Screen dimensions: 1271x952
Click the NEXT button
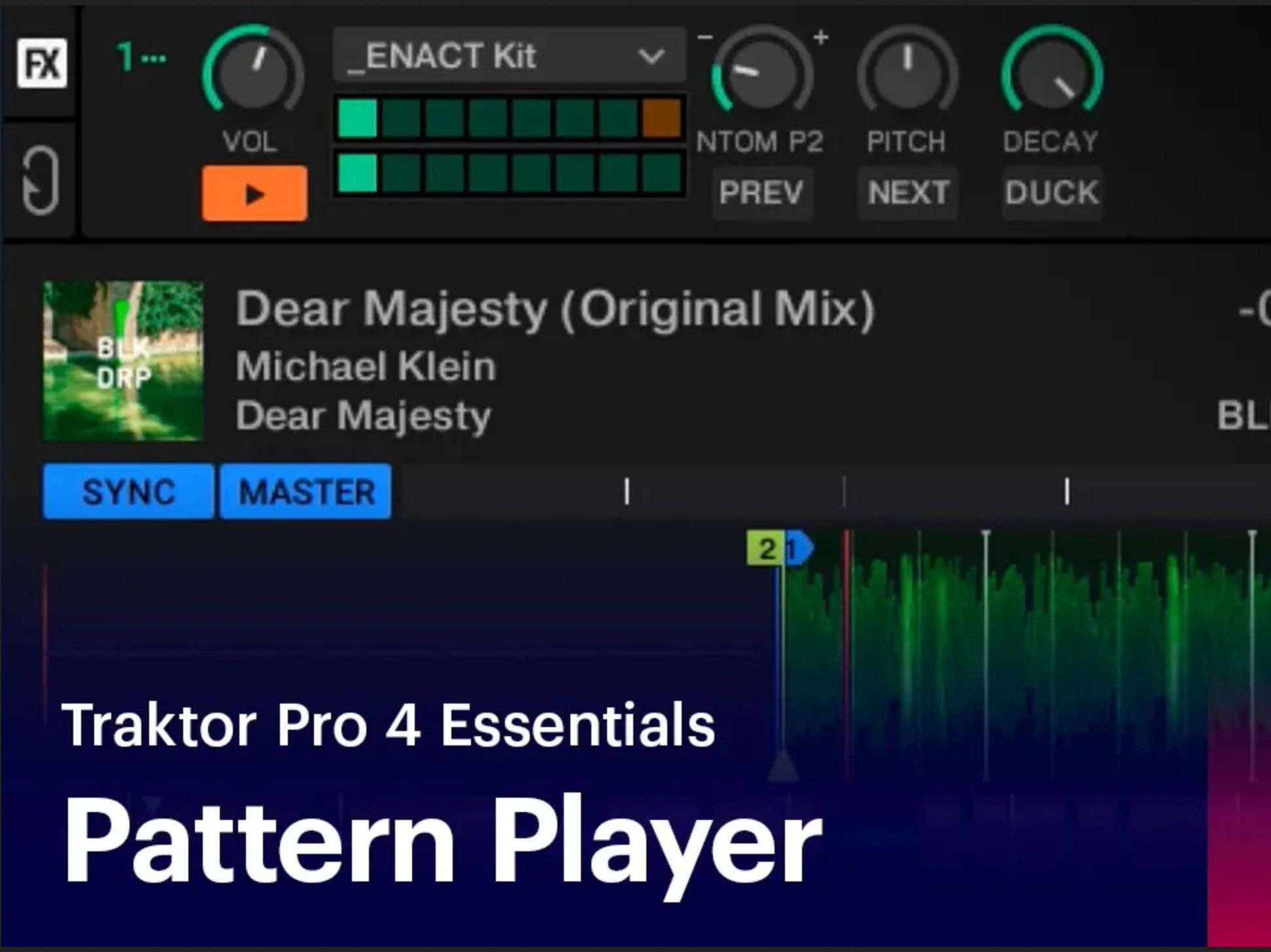click(x=908, y=193)
